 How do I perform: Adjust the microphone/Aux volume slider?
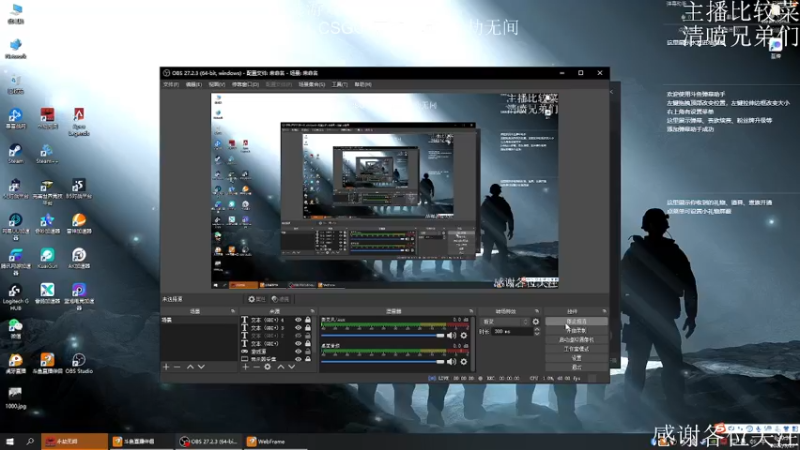click(383, 335)
